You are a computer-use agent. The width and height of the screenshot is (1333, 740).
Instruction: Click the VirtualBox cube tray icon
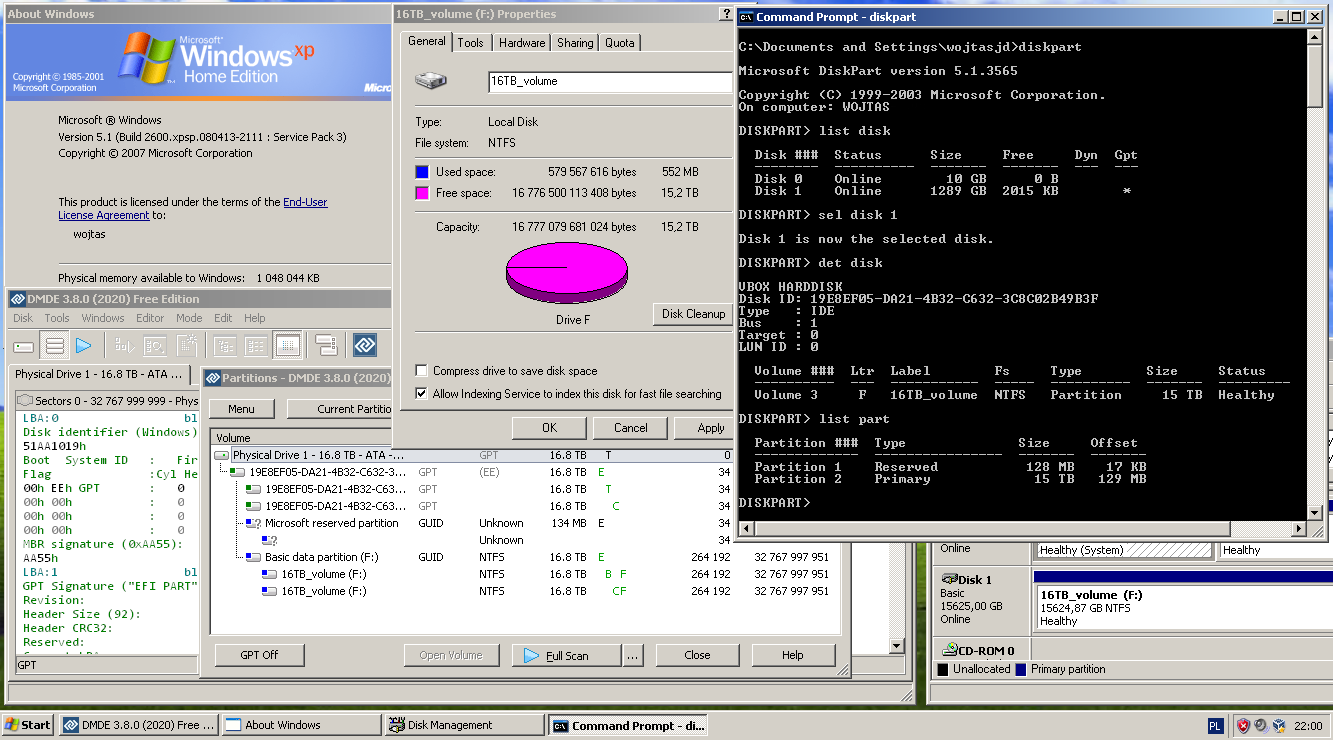tap(1279, 725)
